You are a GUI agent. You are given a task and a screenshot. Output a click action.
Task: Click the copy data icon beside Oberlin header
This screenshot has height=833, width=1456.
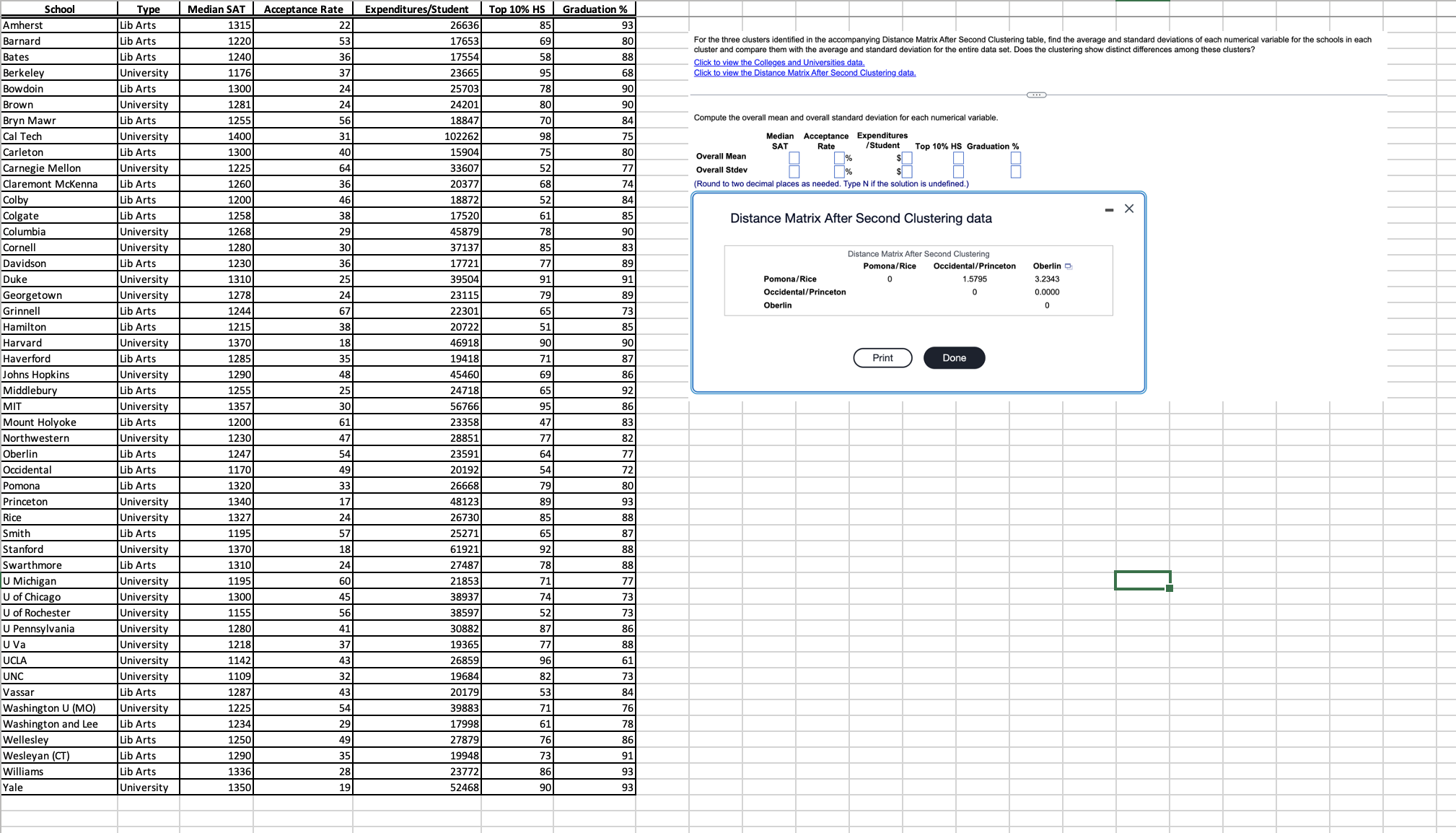coord(1068,266)
